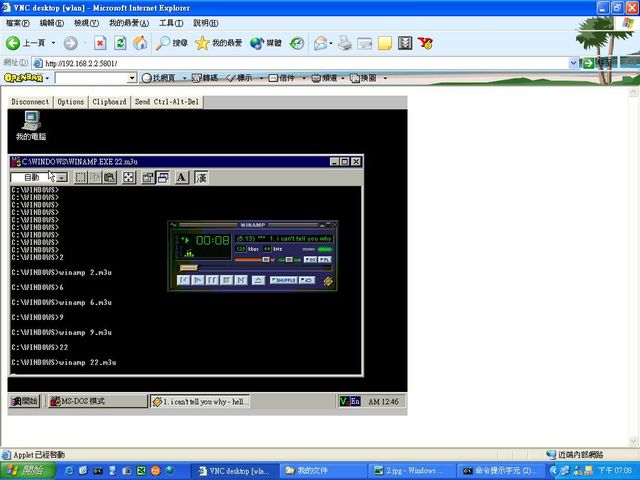The height and width of the screenshot is (480, 640).
Task: Click the Mark selection icon in DOS toolbar
Action: (x=81, y=177)
